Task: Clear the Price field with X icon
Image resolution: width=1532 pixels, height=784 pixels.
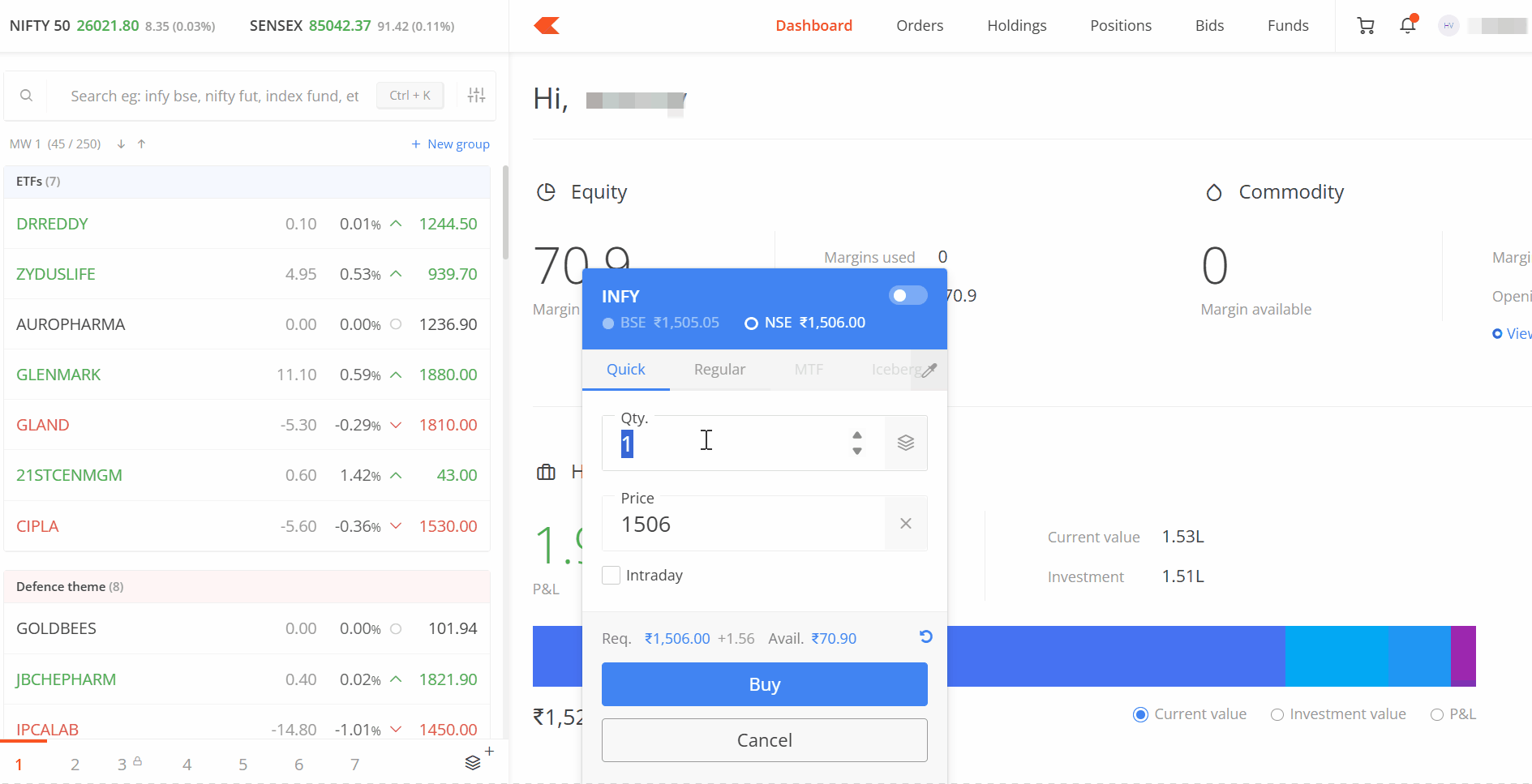Action: tap(906, 524)
